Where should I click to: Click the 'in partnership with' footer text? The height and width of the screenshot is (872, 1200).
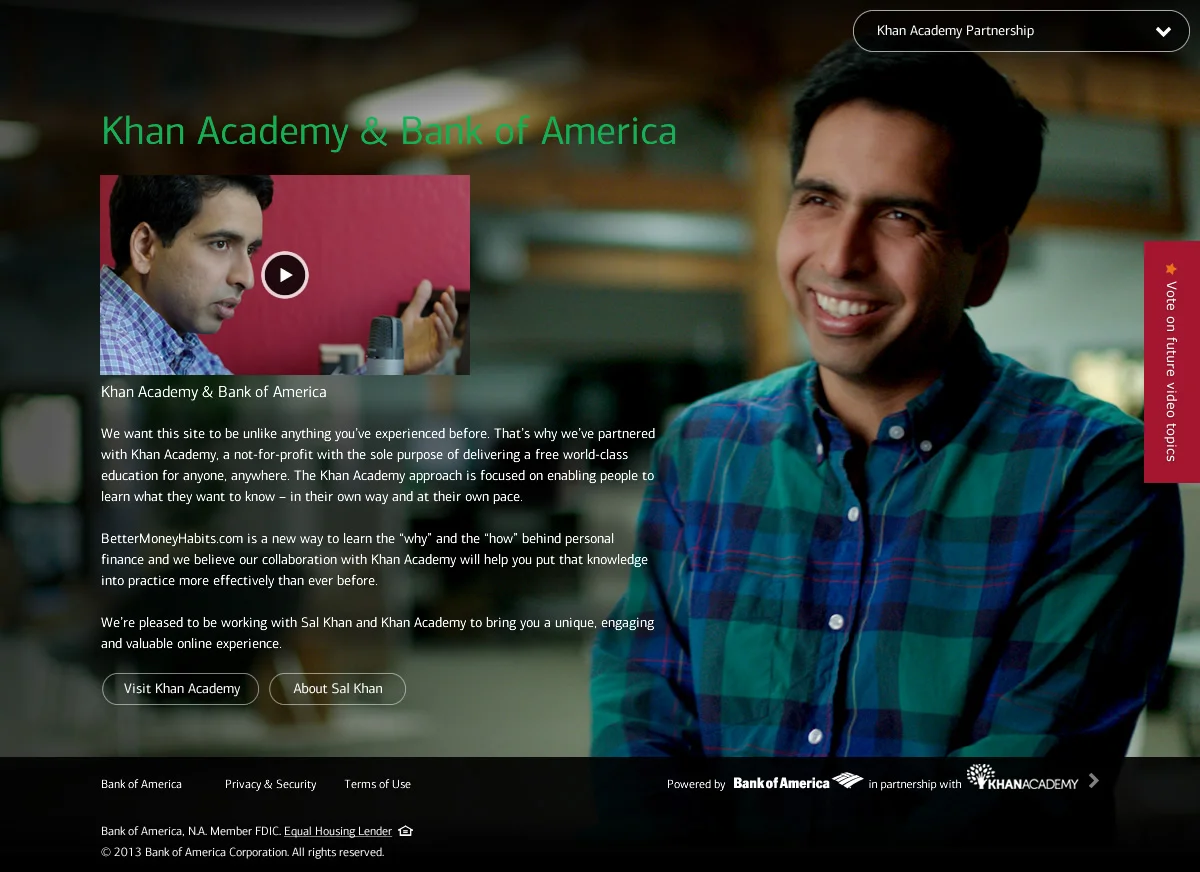click(x=915, y=784)
